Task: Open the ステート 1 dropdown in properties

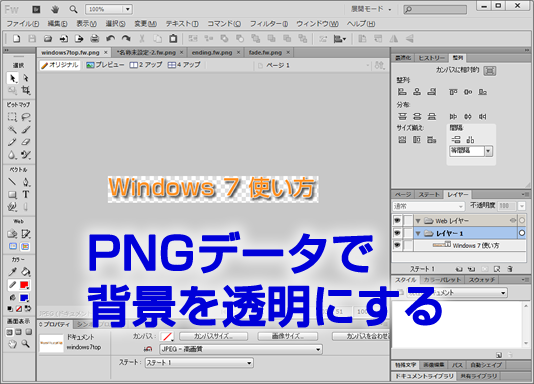Action: [199, 363]
